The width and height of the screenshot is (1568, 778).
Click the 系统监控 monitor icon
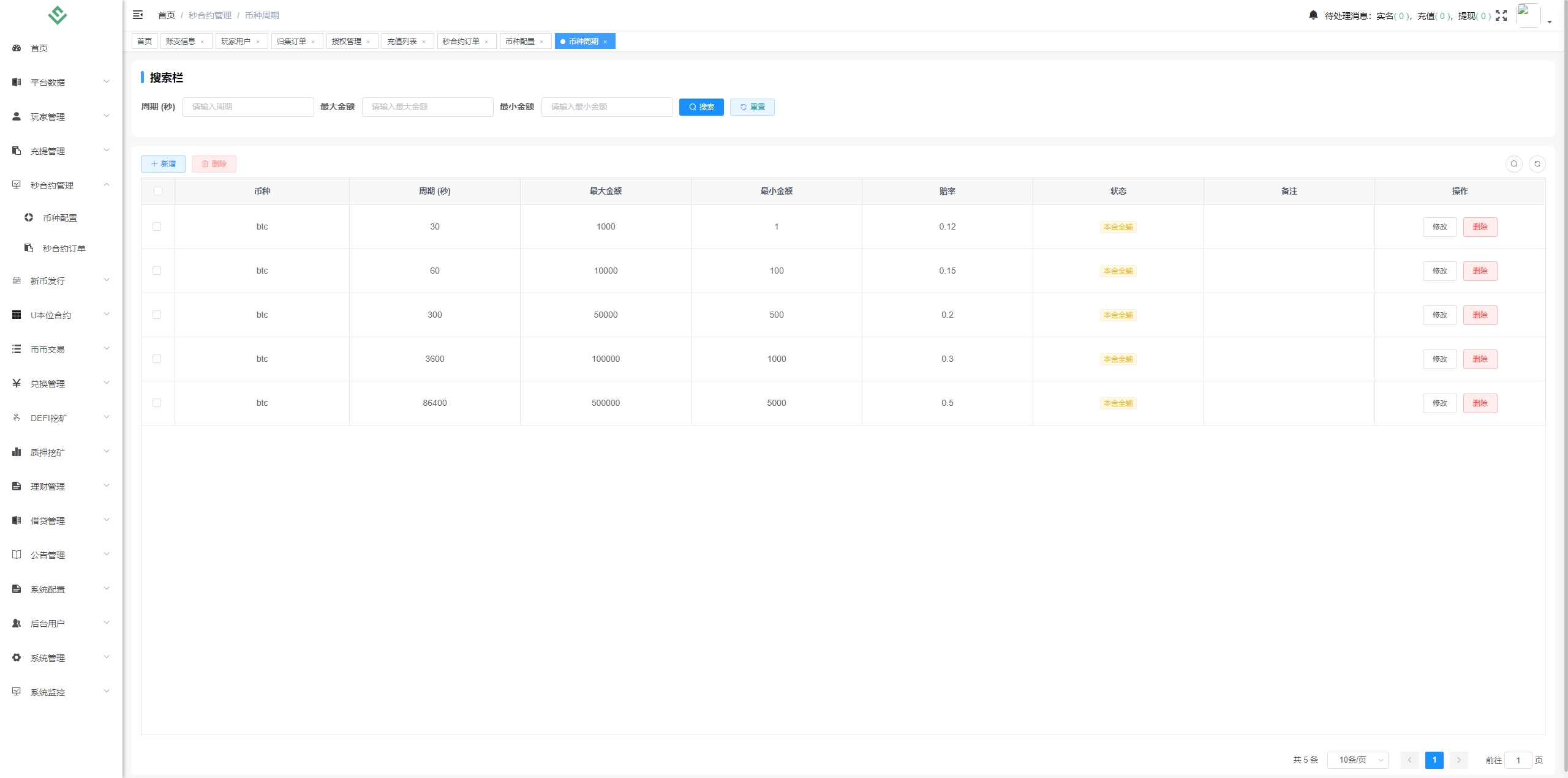point(17,692)
